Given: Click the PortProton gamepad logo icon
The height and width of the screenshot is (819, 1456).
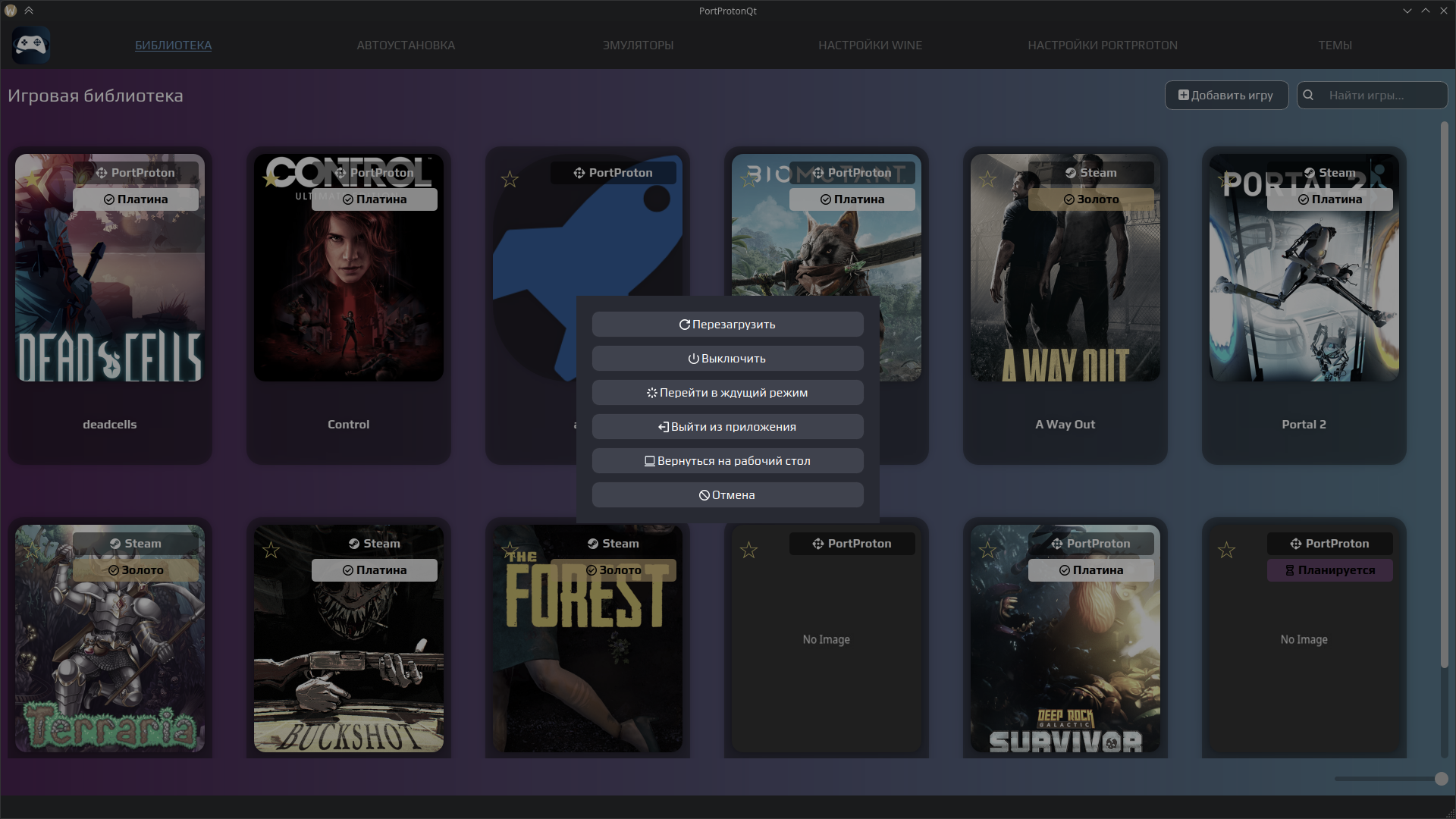Looking at the screenshot, I should coord(31,45).
